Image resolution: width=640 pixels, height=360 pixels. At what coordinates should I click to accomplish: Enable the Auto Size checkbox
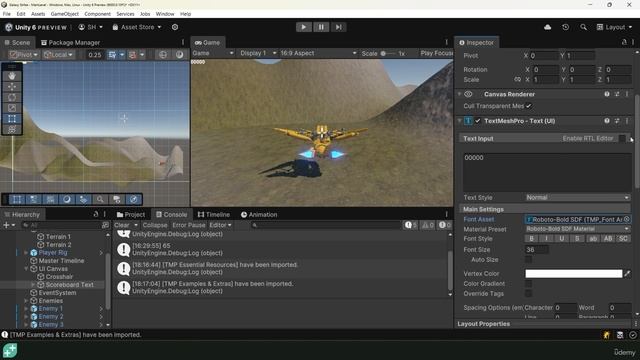[x=529, y=260]
